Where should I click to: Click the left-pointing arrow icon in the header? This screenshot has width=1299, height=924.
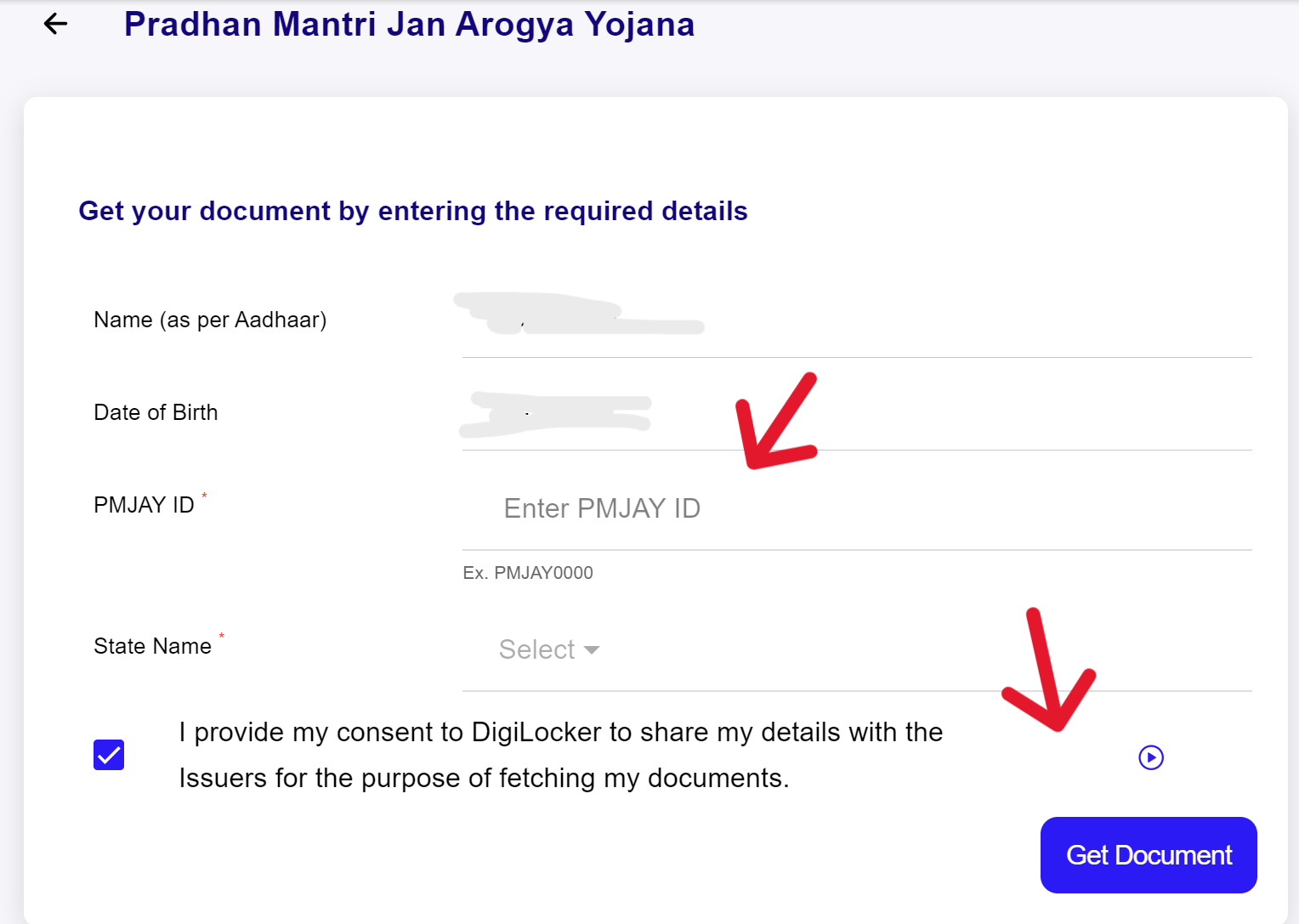[x=54, y=24]
